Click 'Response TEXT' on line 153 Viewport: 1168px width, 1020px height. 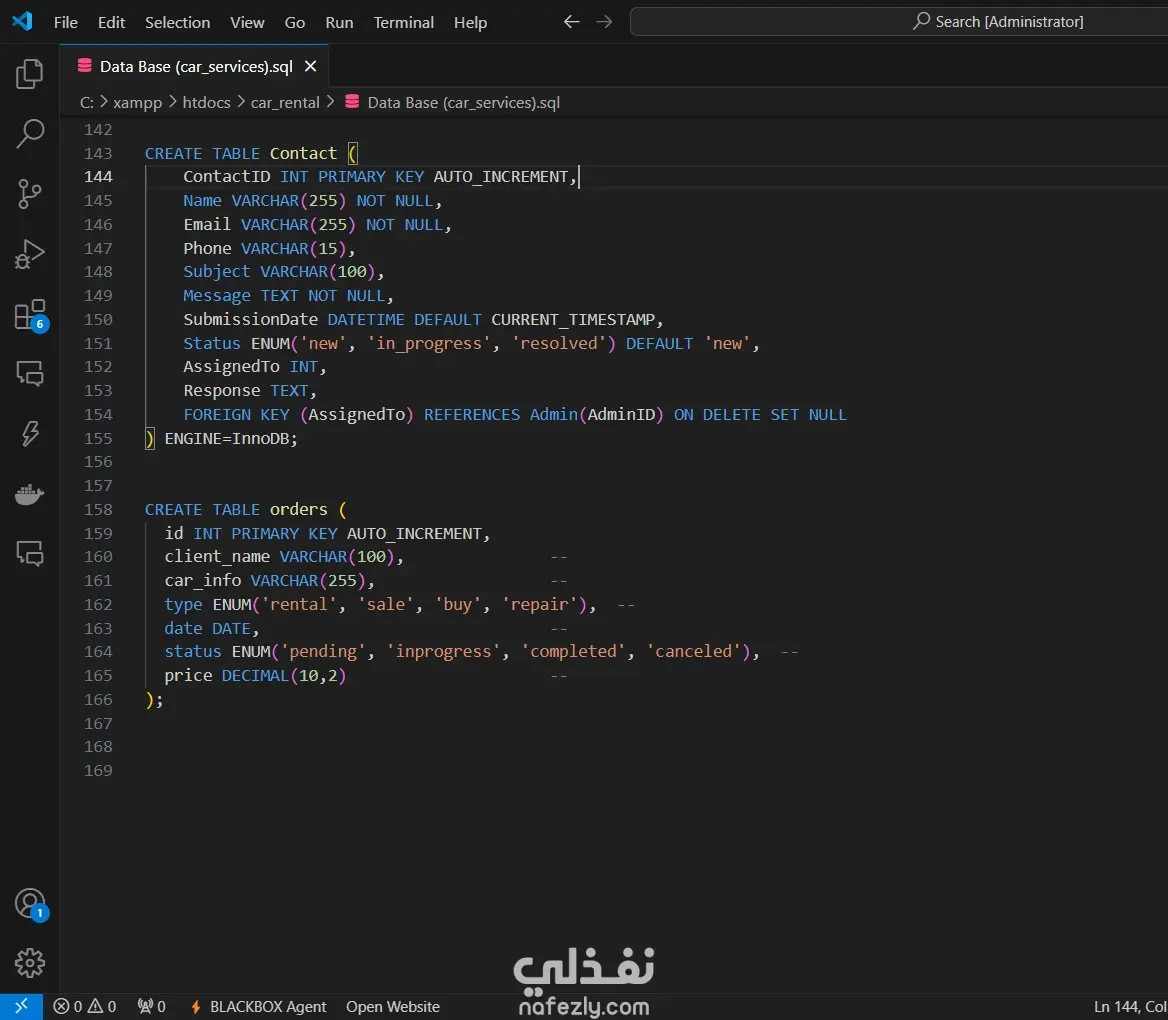pos(246,390)
